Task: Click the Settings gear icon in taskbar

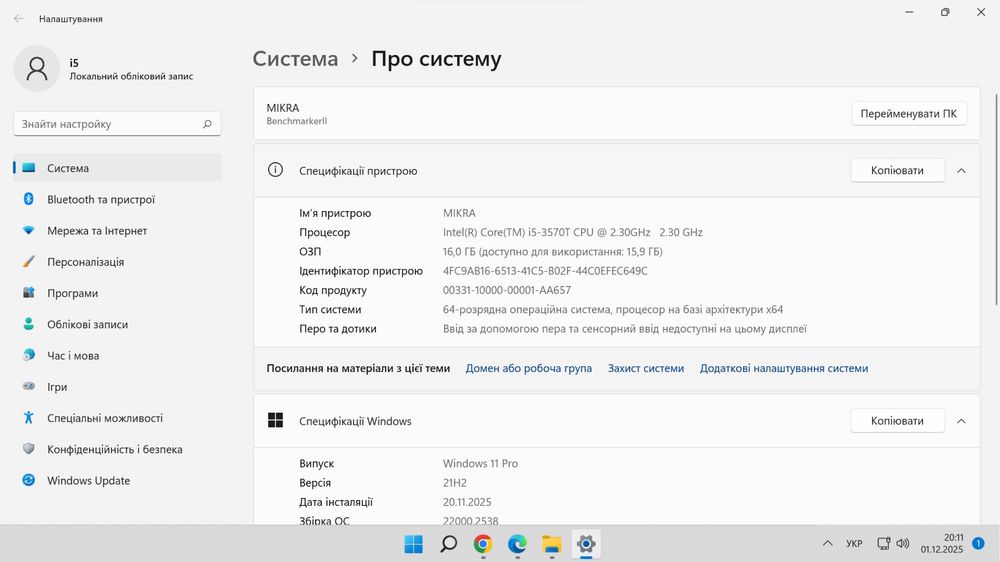Action: (586, 544)
